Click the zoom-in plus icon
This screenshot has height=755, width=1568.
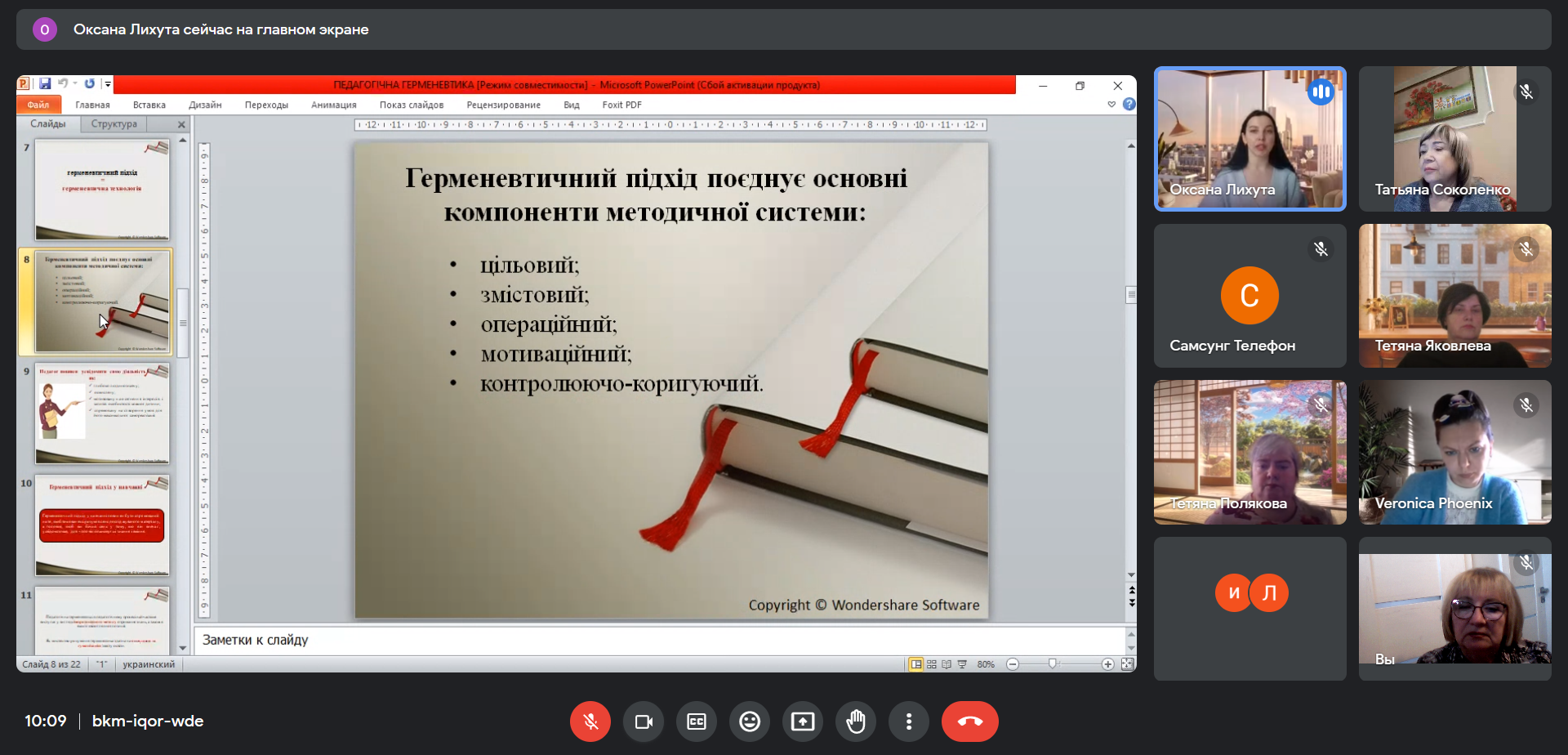click(1107, 664)
